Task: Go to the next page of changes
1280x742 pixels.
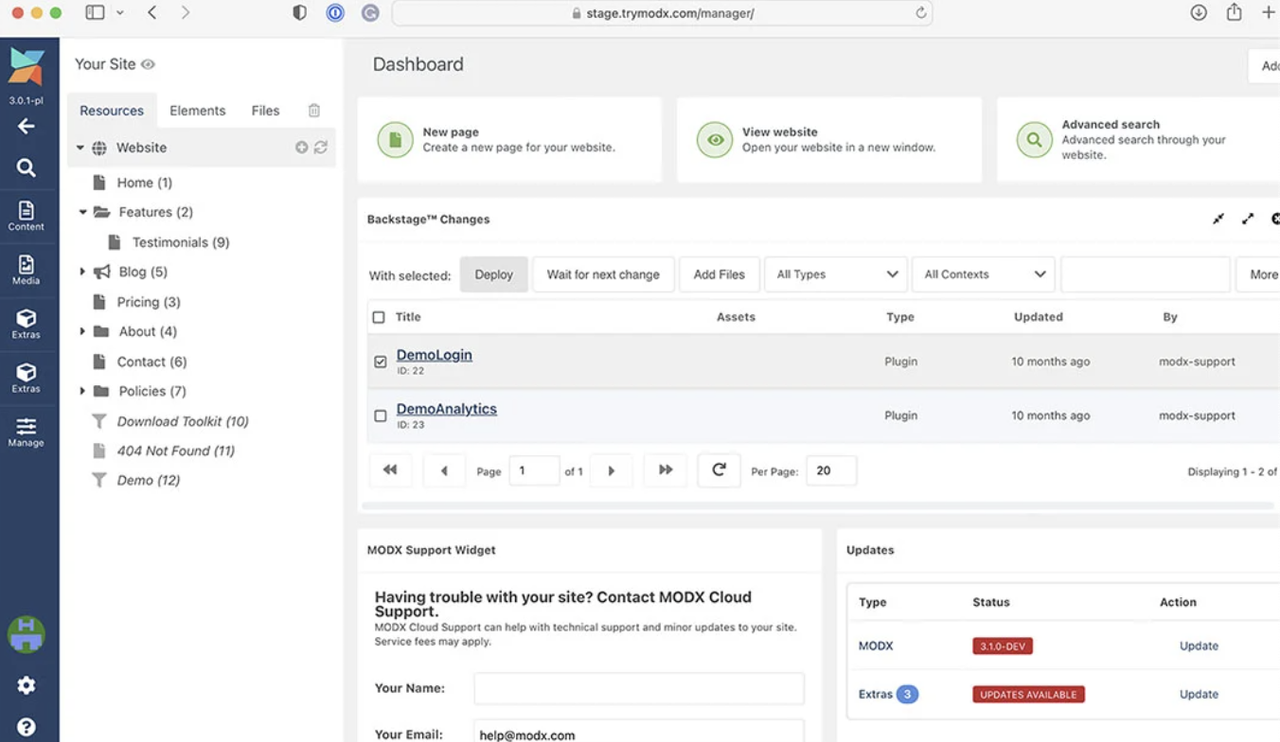Action: click(x=611, y=470)
